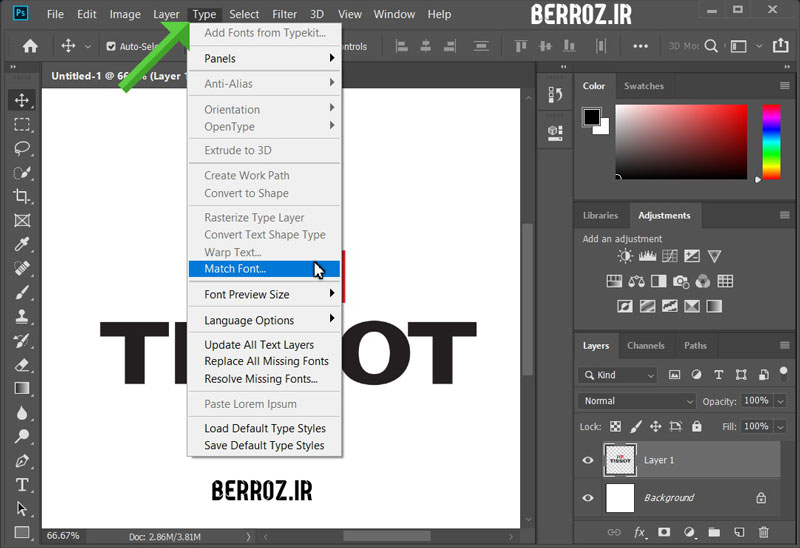Viewport: 800px width, 548px height.
Task: Select the Spot Healing Brush tool
Action: 21,268
